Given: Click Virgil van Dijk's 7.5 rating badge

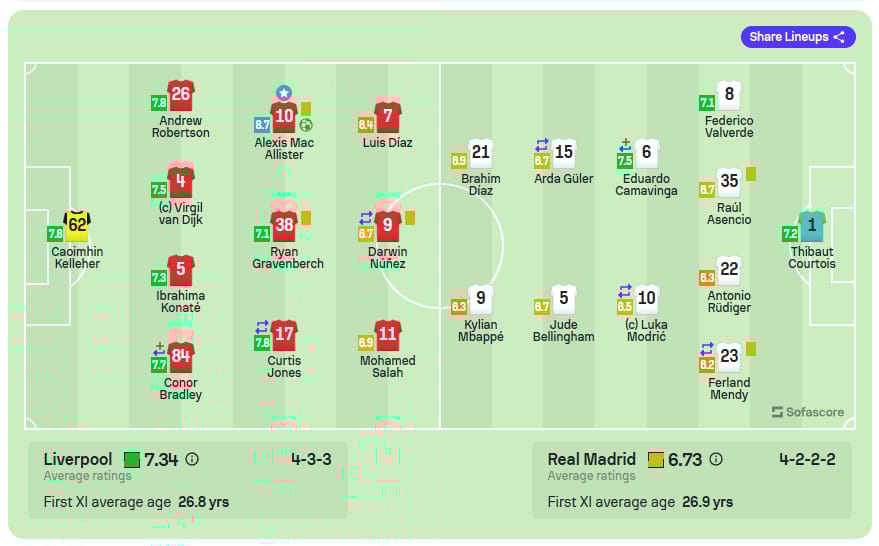Looking at the screenshot, I should pos(159,189).
